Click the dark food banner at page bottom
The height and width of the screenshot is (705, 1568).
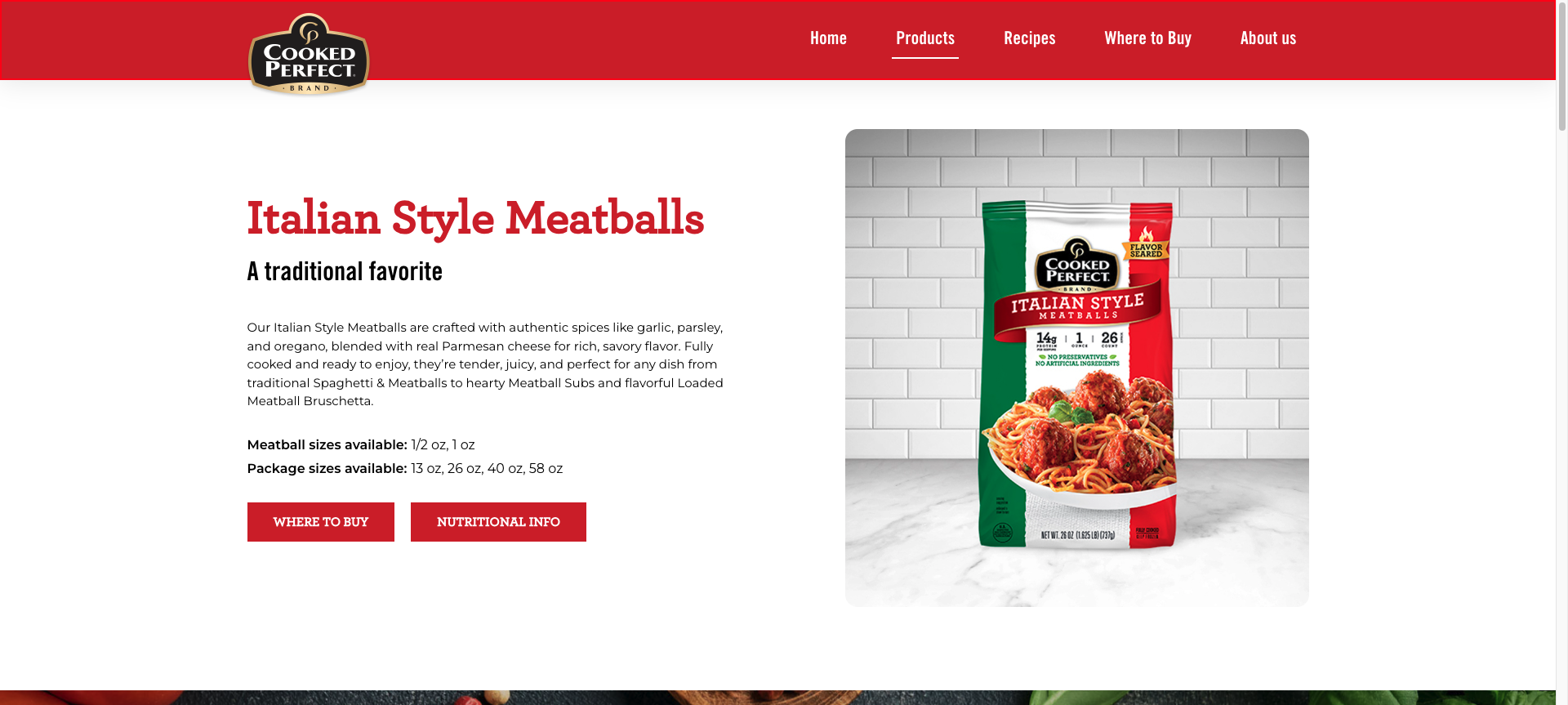(777, 698)
